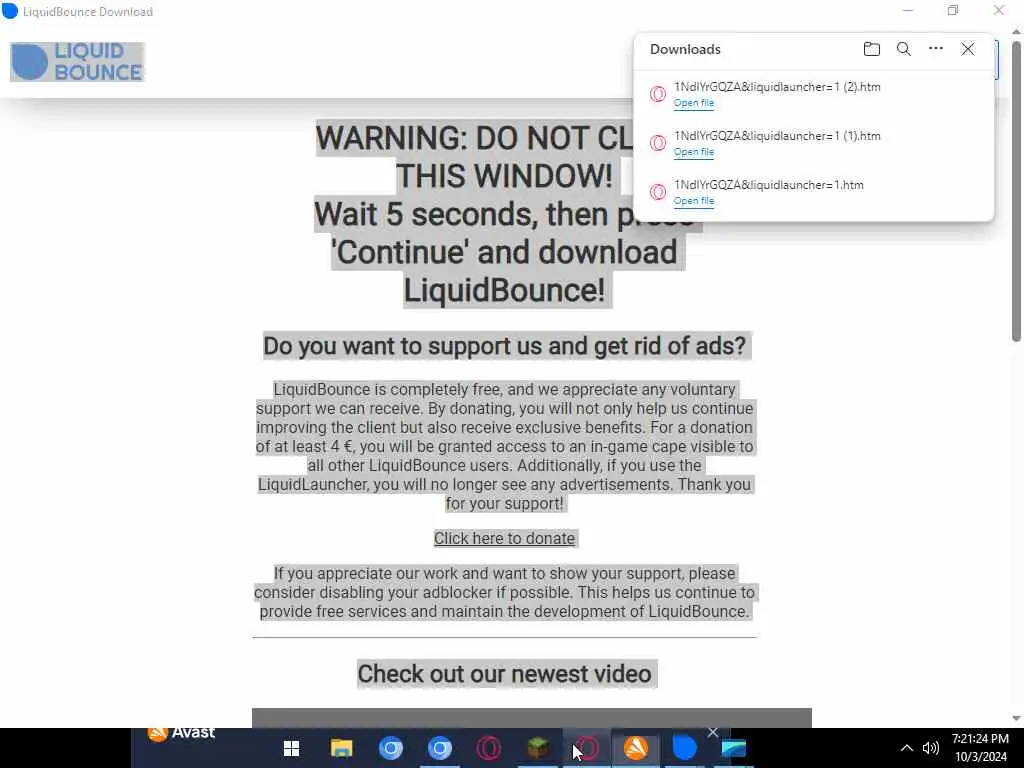Select the 1NdlYrGQZA&liquidlauncher=1.htm file name
1024x768 pixels.
(x=769, y=185)
